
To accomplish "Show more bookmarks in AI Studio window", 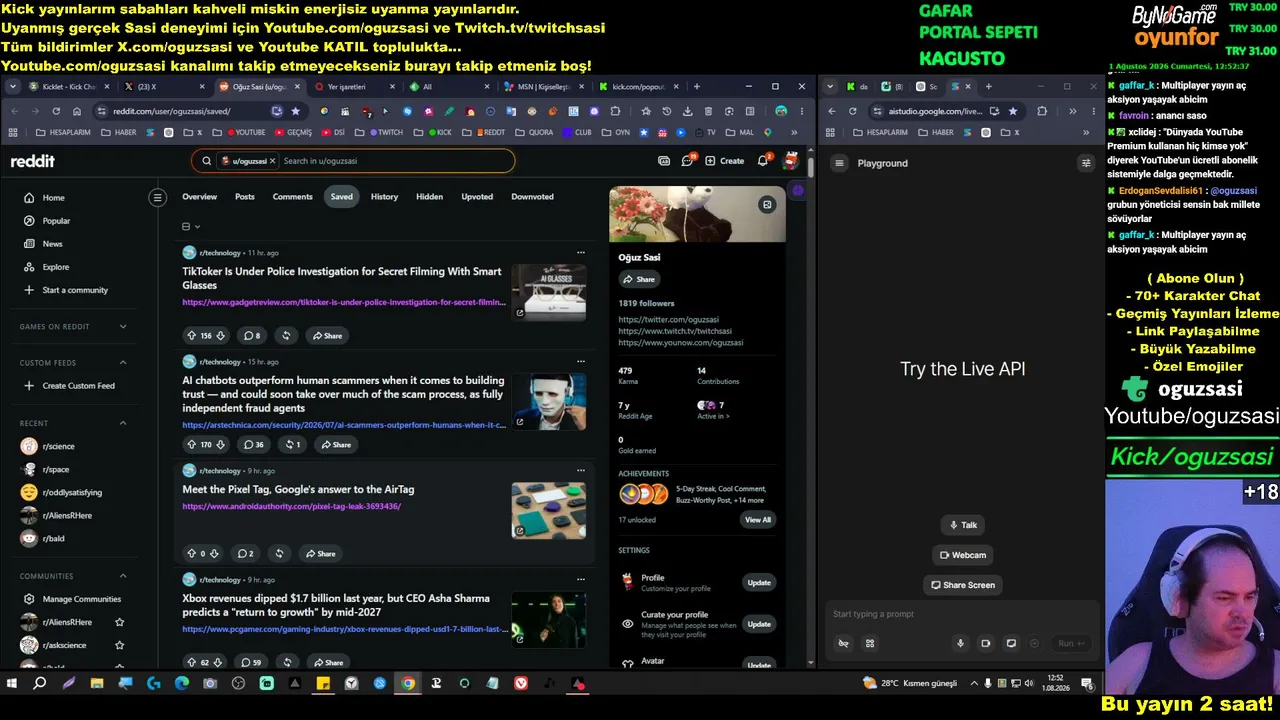I will click(x=1086, y=132).
